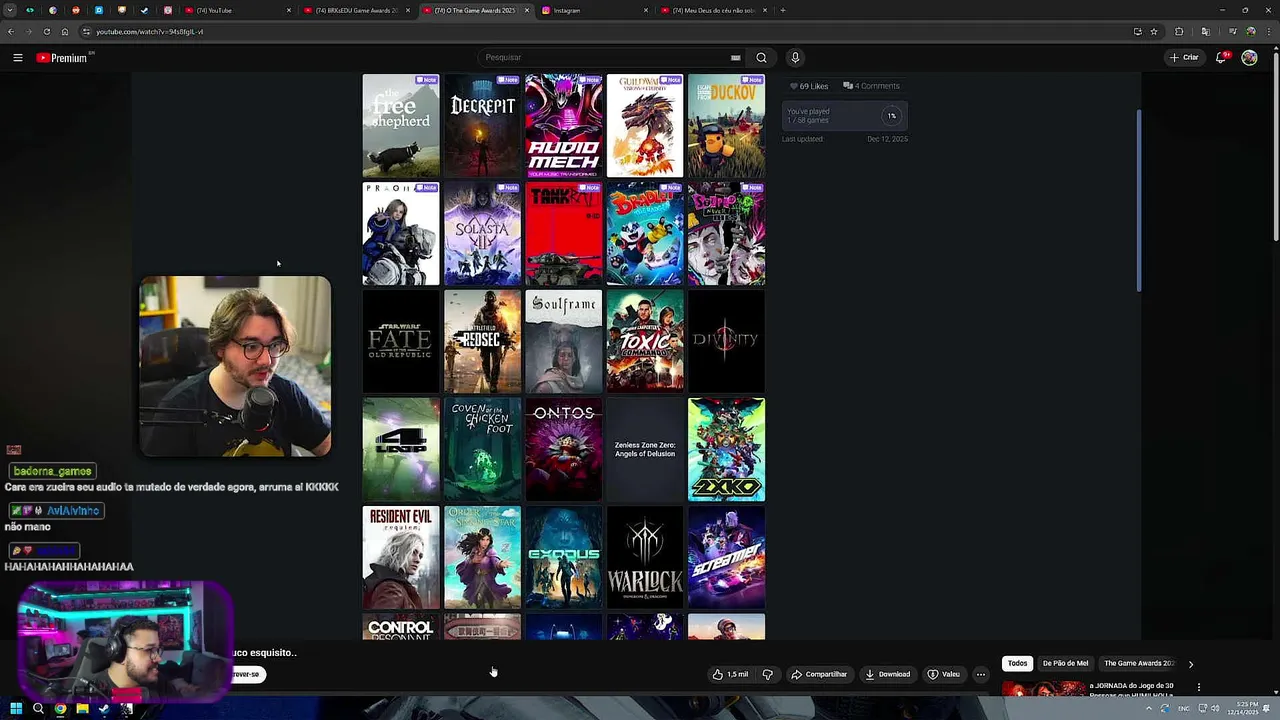This screenshot has height=720, width=1280.
Task: Click the Solasta II game cover
Action: coord(482,233)
